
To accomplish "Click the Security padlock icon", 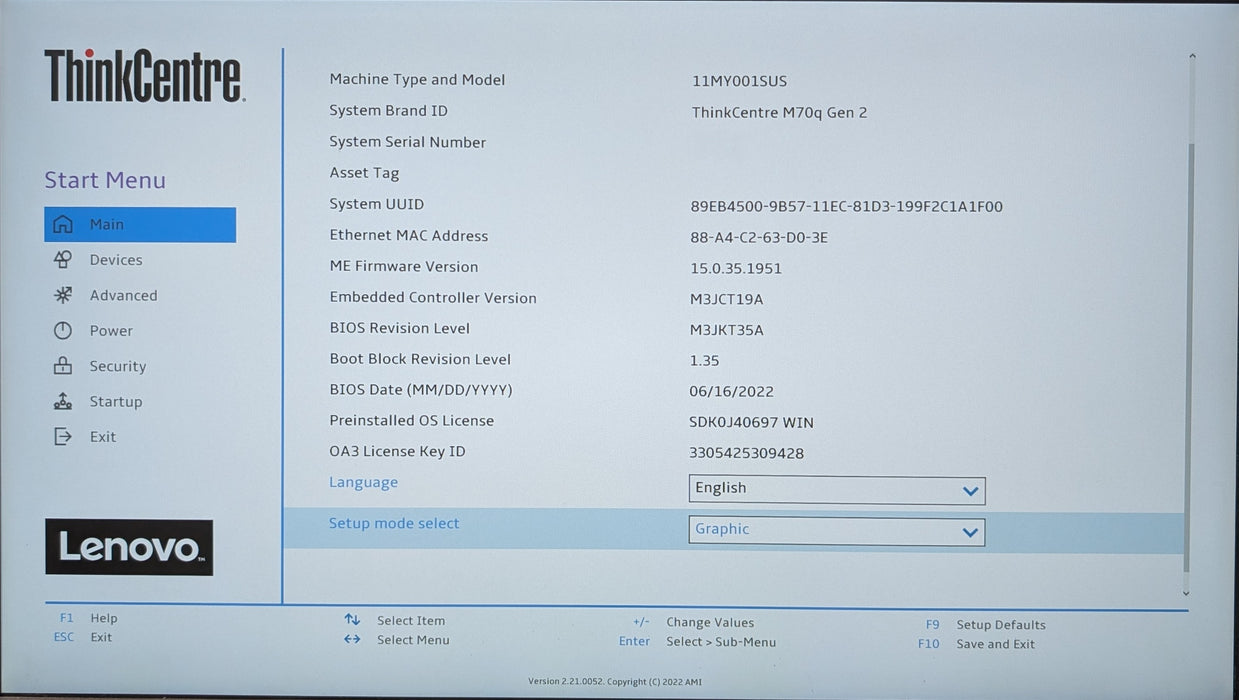I will click(63, 366).
